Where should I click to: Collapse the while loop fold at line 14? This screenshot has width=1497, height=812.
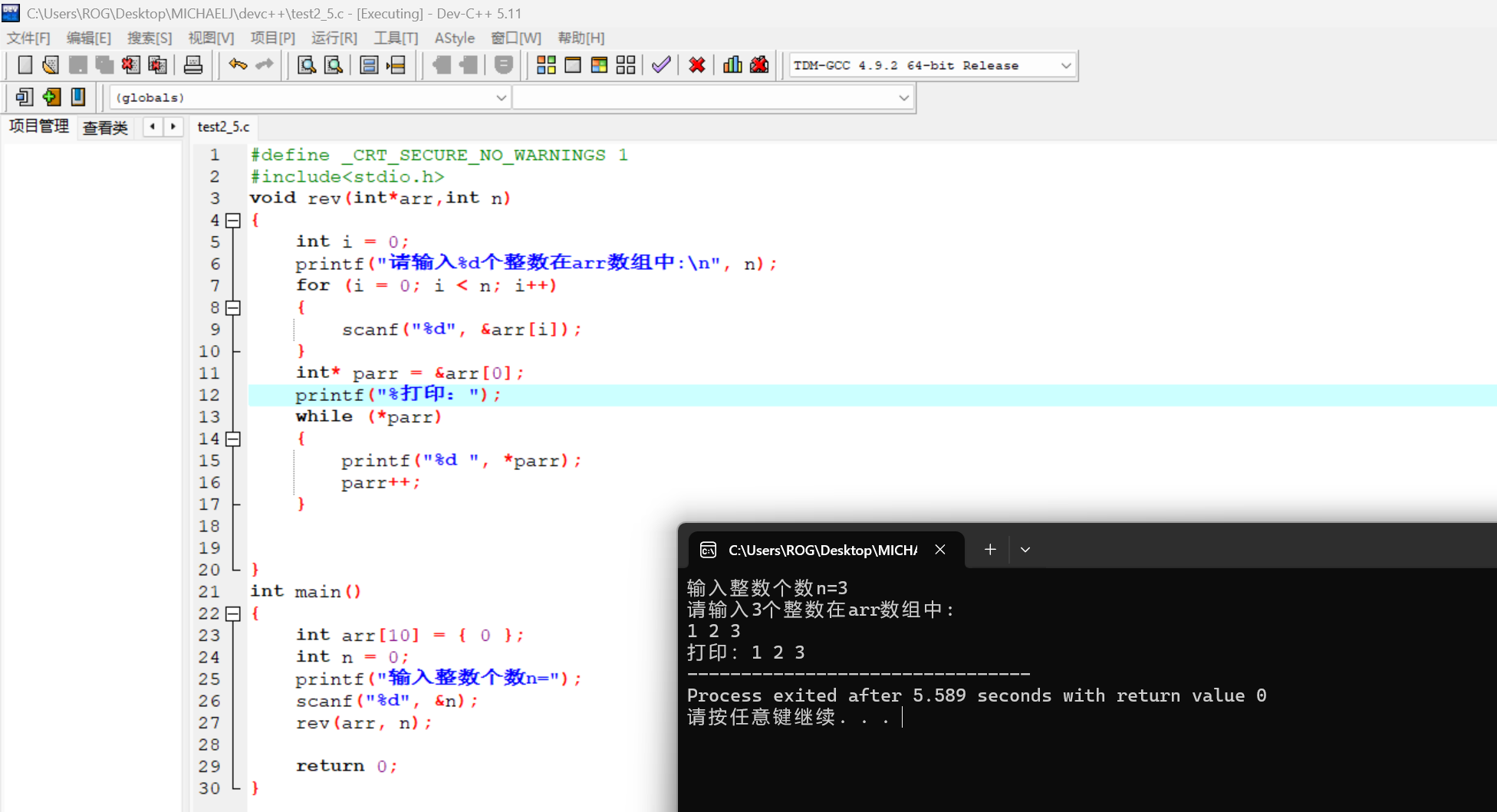pos(233,439)
